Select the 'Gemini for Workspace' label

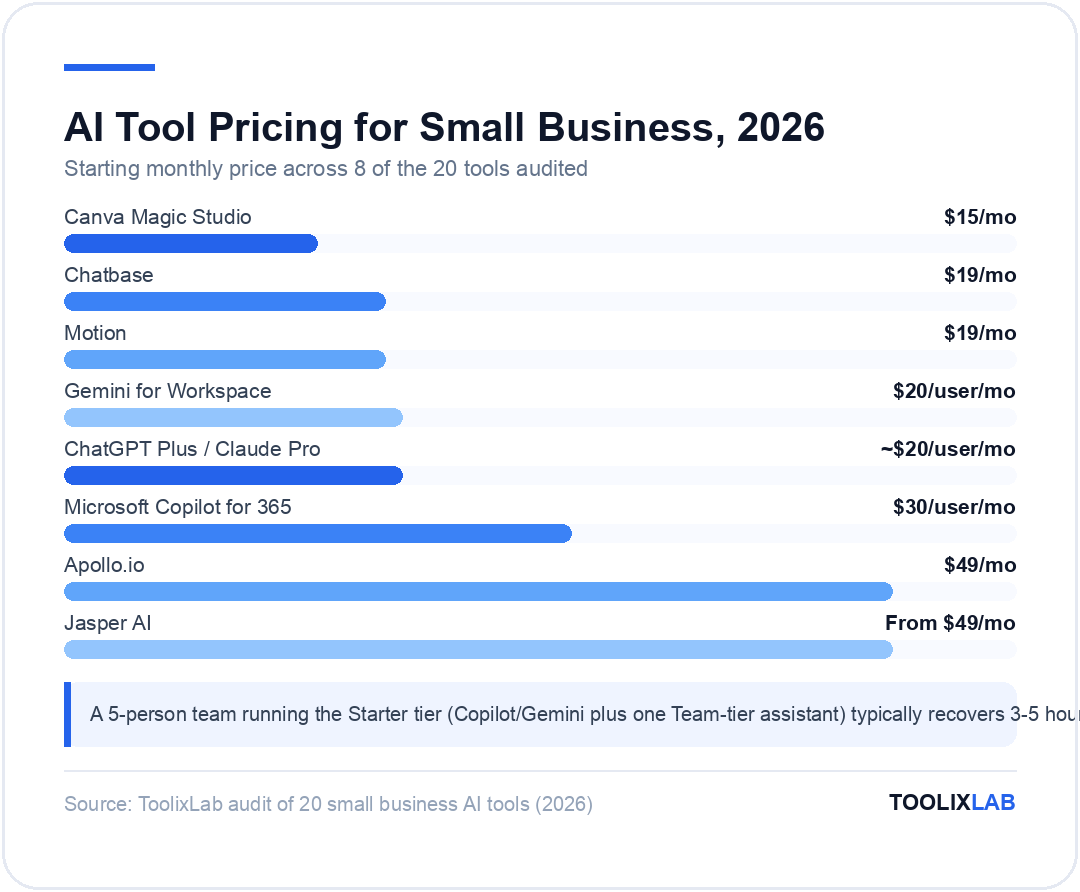click(x=167, y=391)
